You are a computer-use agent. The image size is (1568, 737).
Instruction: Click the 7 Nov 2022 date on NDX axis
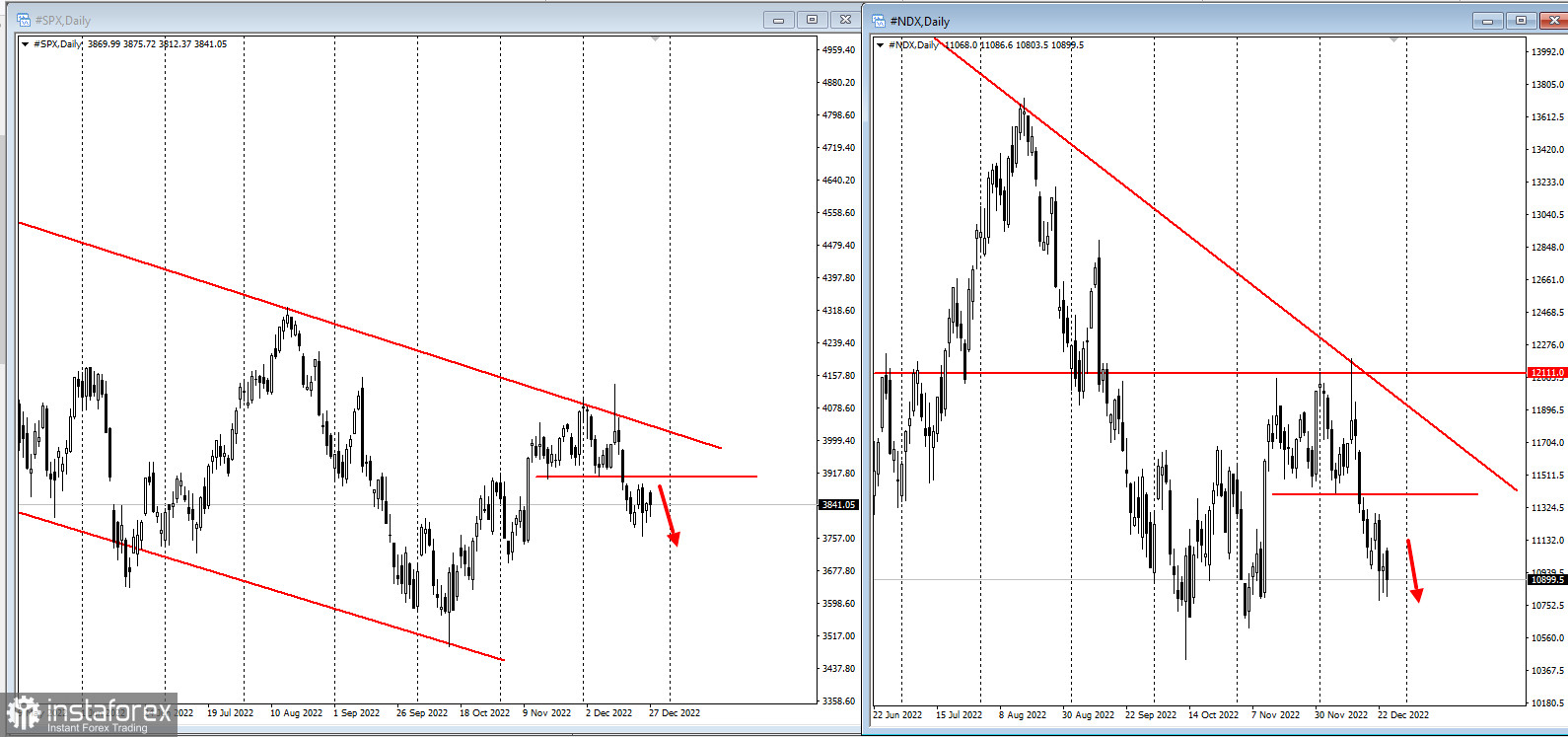[x=1275, y=714]
